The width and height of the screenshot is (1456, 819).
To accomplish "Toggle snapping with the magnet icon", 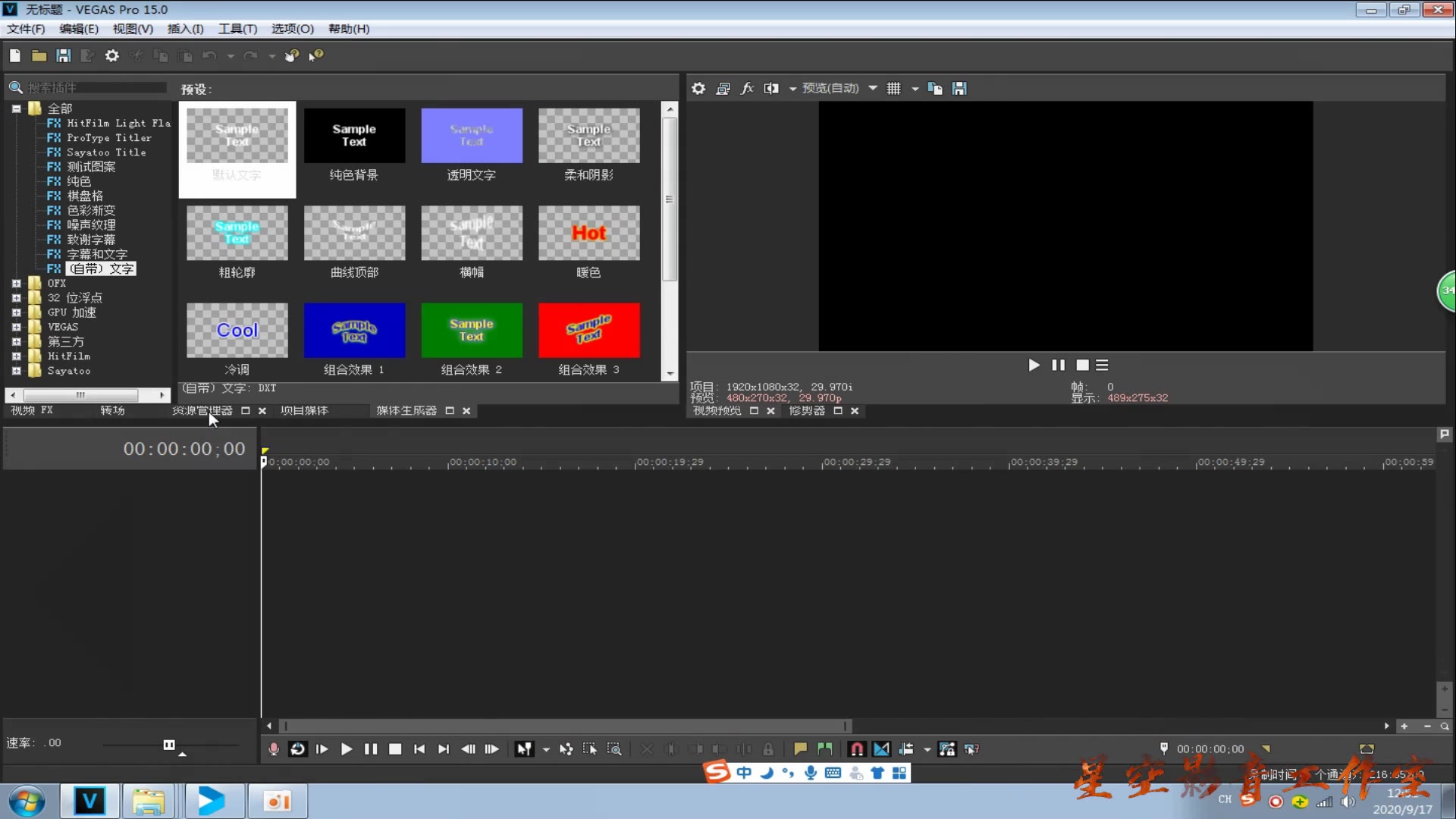I will click(857, 749).
